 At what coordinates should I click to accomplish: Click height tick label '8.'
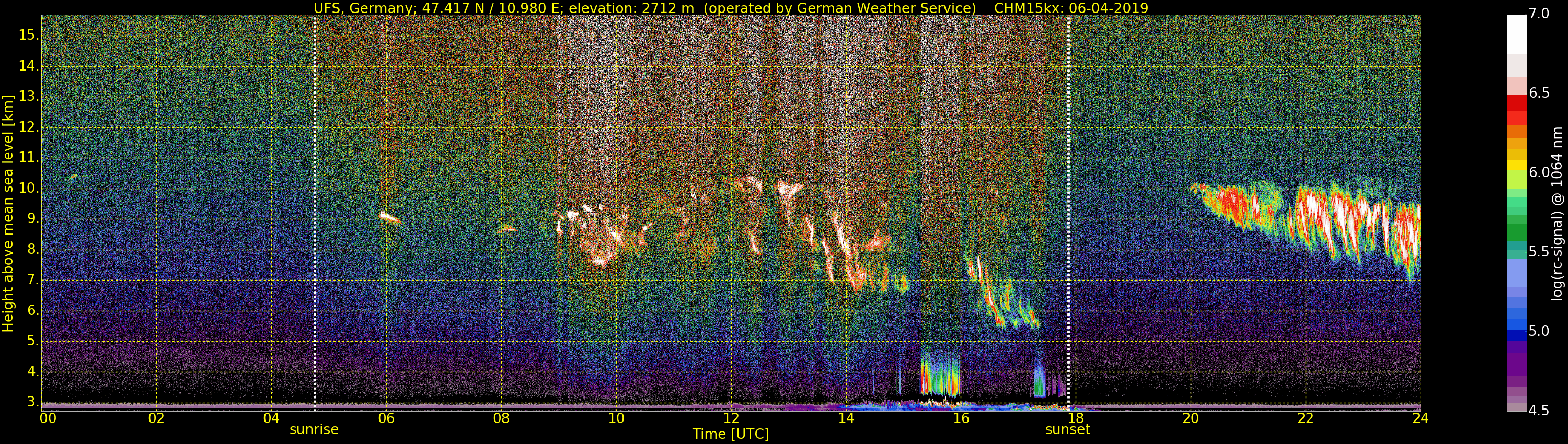coord(33,249)
